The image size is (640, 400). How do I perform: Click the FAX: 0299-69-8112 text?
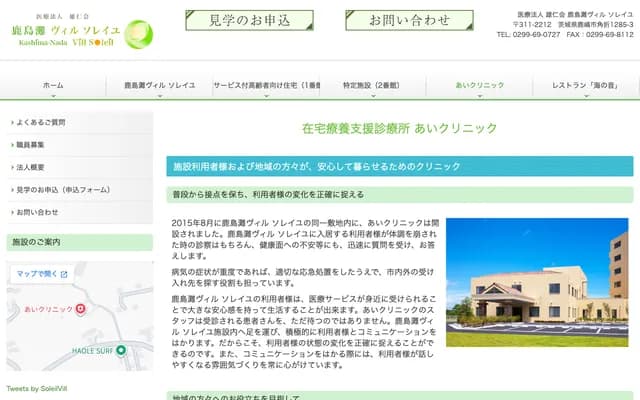click(x=600, y=35)
